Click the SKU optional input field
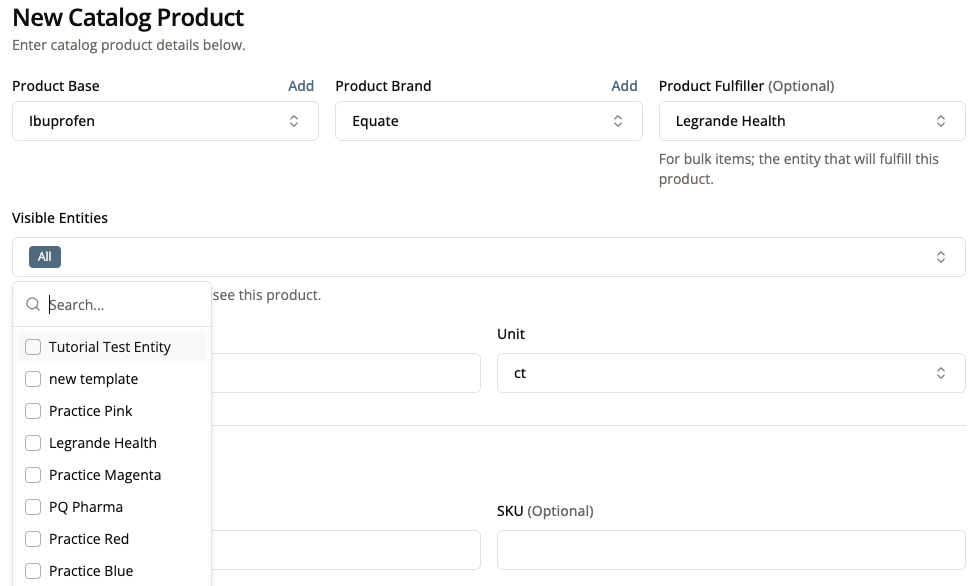Screen dimensions: 975x586 tap(730, 550)
